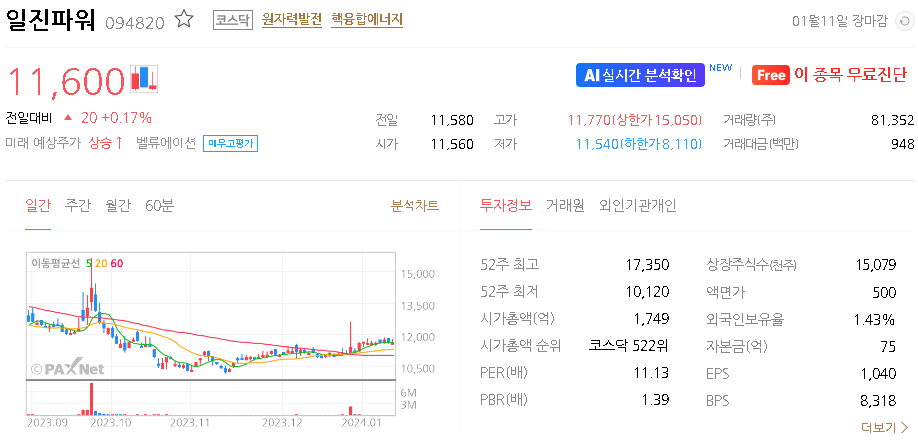Screen dimensions: 918x443
Task: Click the BPS value 8,318
Action: [878, 400]
